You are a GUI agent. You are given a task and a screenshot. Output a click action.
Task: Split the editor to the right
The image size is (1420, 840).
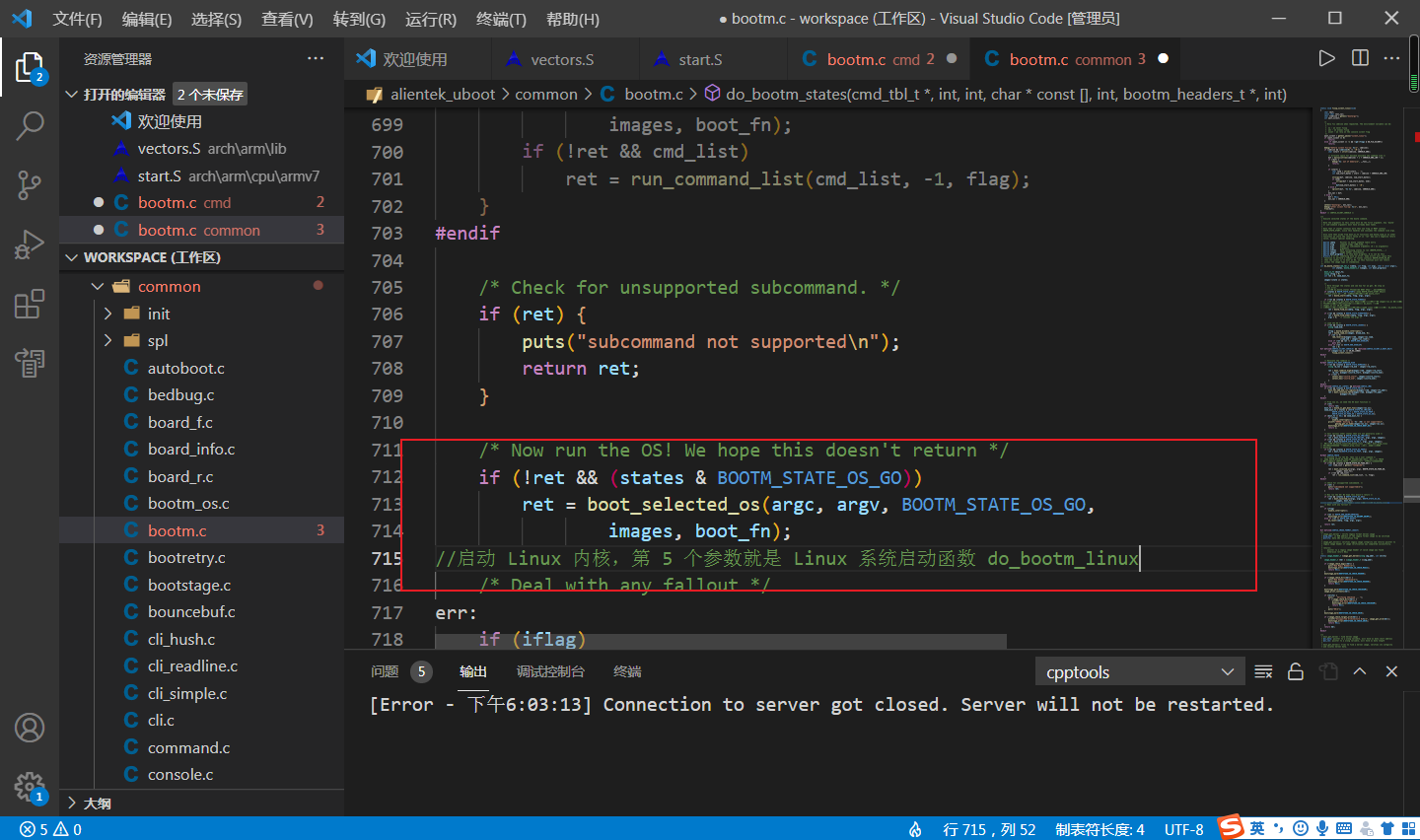(1360, 58)
